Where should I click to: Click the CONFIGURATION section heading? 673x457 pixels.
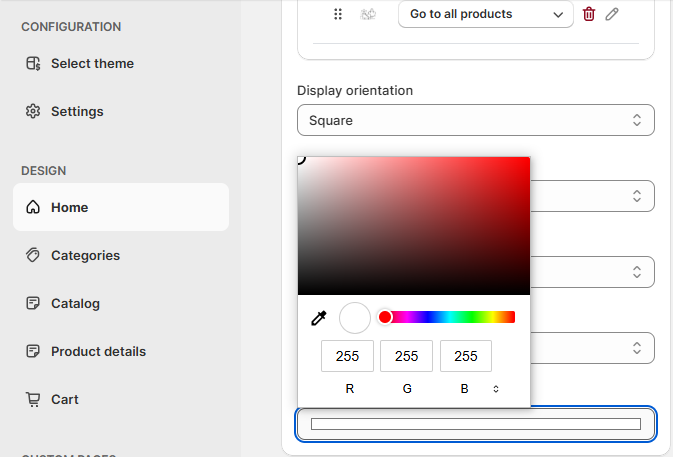point(71,27)
